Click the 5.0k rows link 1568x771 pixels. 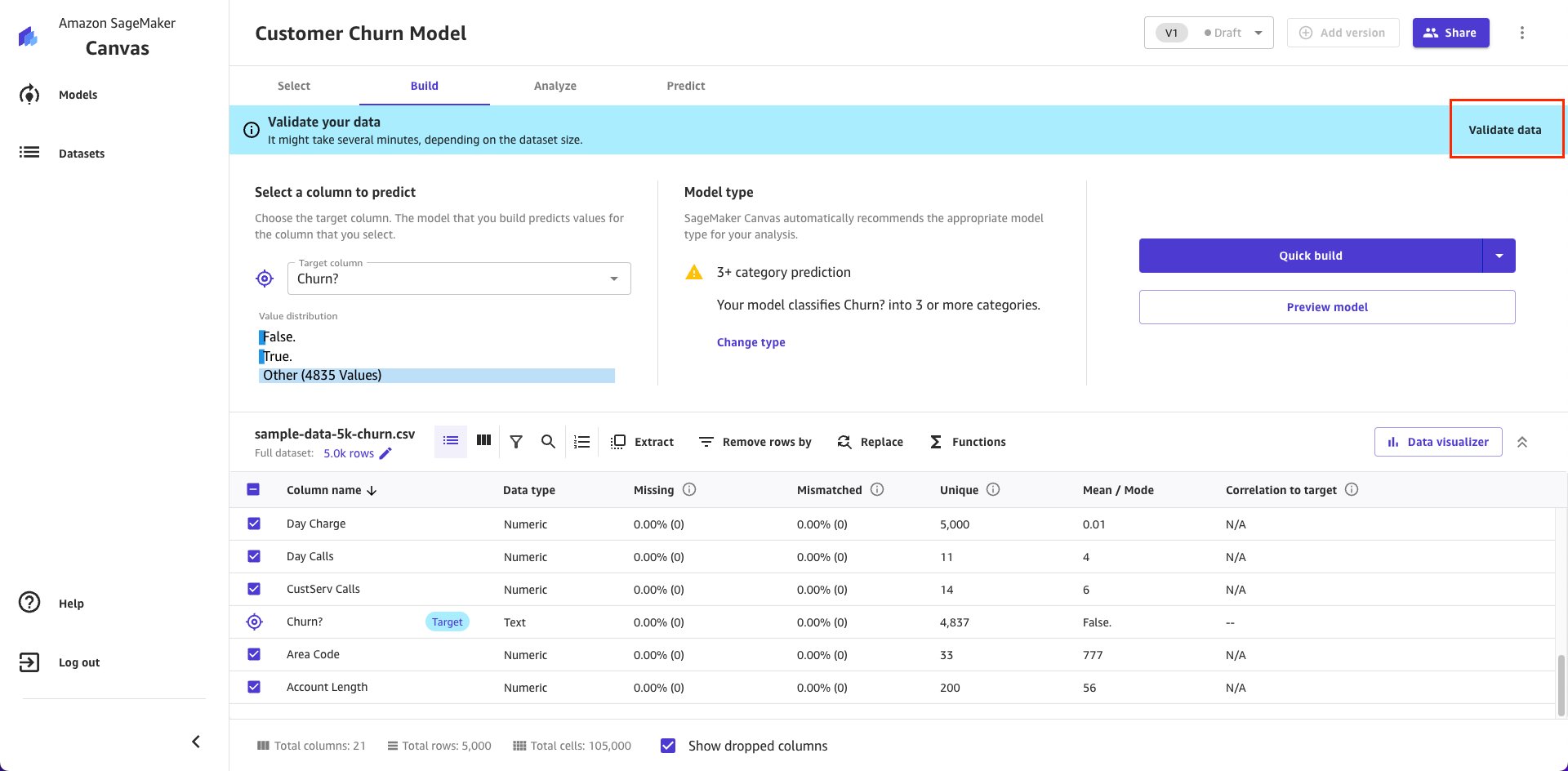(x=349, y=453)
